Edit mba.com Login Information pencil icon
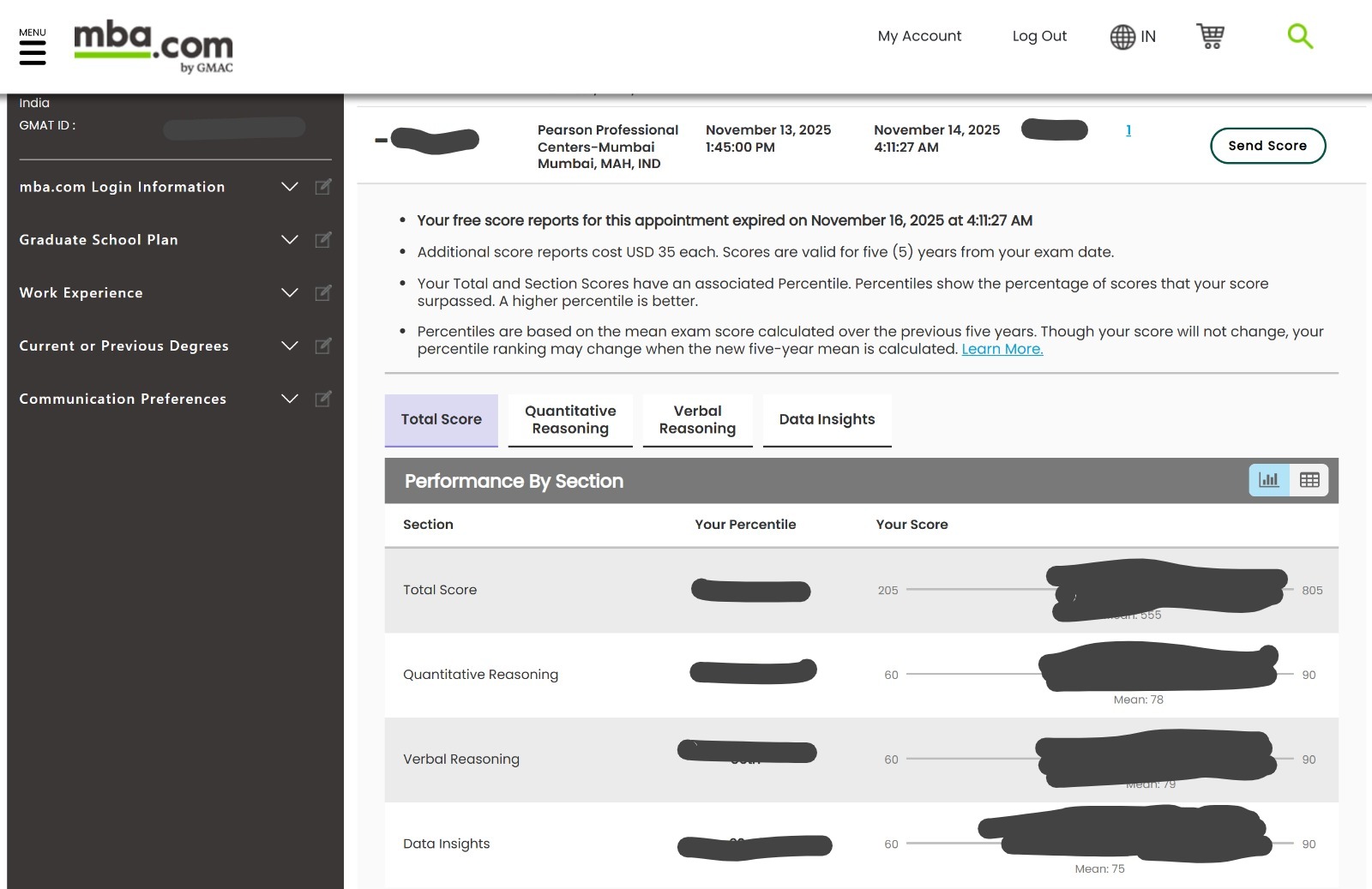1372x889 pixels. pos(323,187)
